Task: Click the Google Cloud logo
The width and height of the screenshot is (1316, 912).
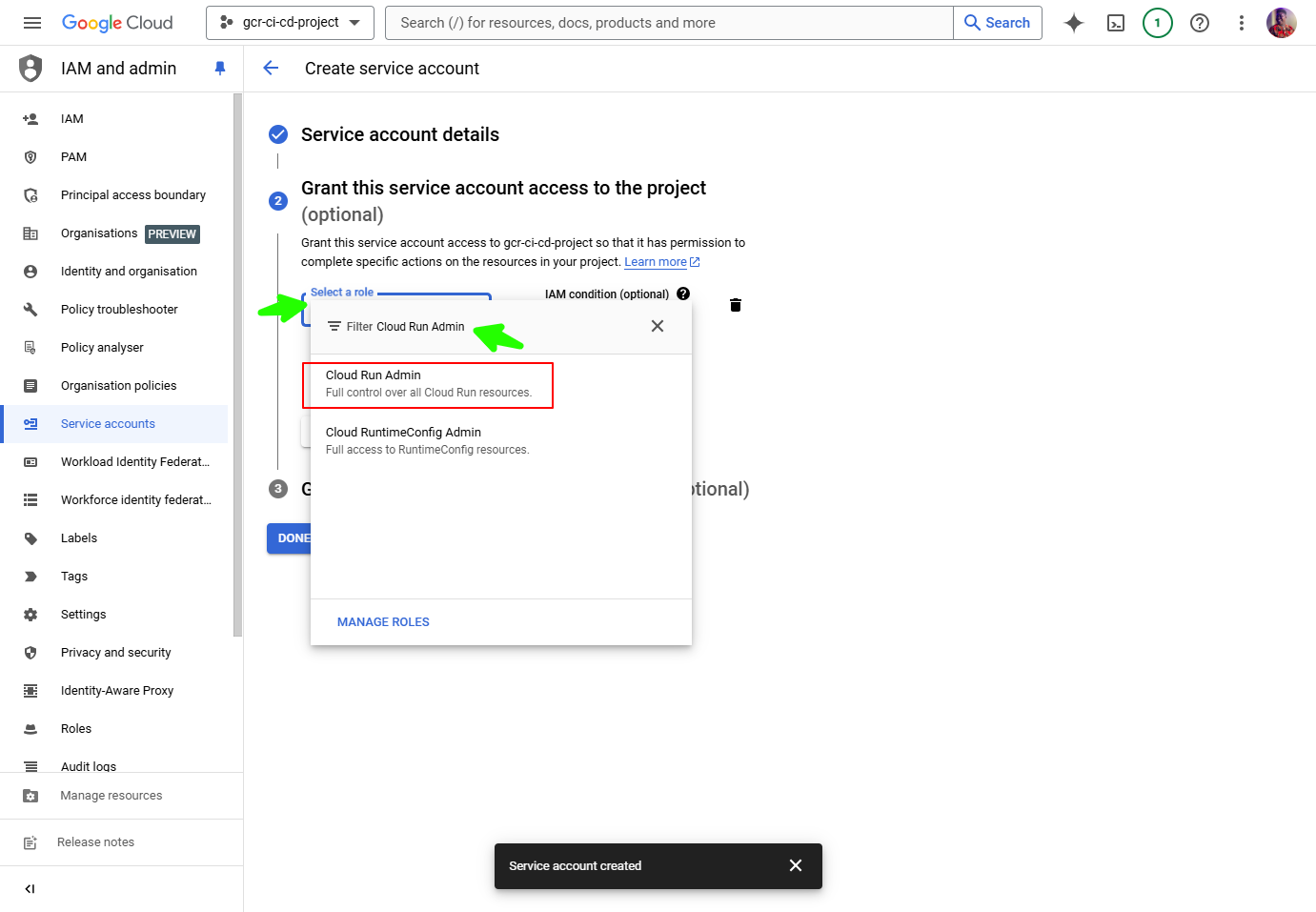Action: pos(117,23)
